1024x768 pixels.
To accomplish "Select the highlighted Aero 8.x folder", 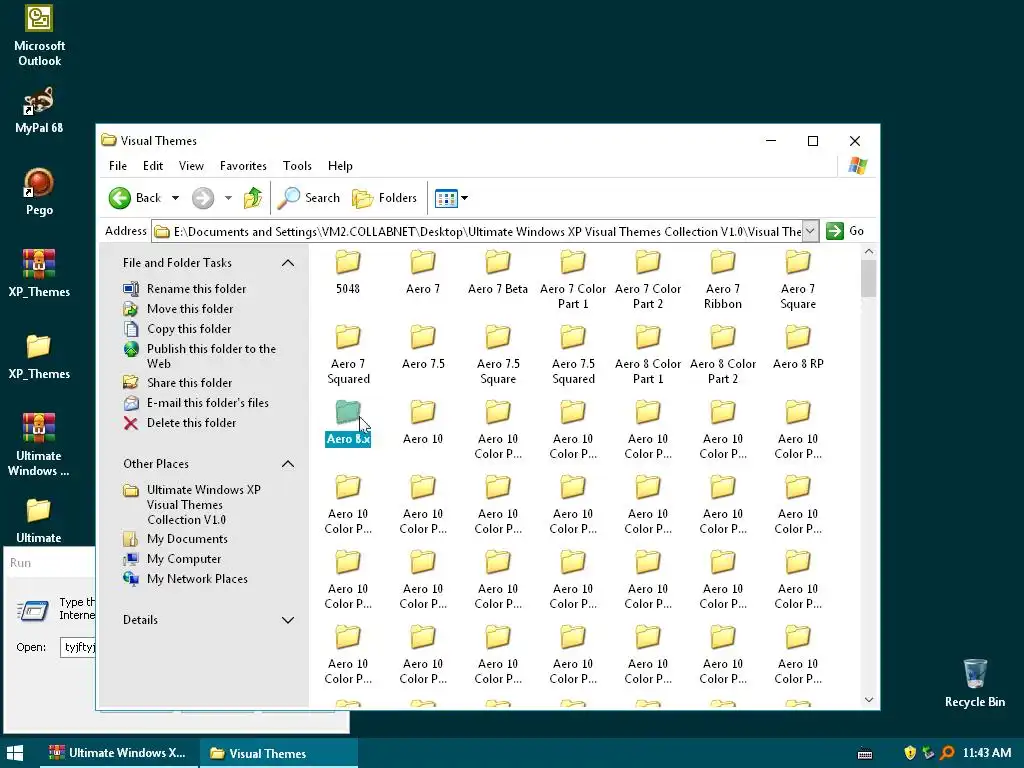I will [x=348, y=423].
